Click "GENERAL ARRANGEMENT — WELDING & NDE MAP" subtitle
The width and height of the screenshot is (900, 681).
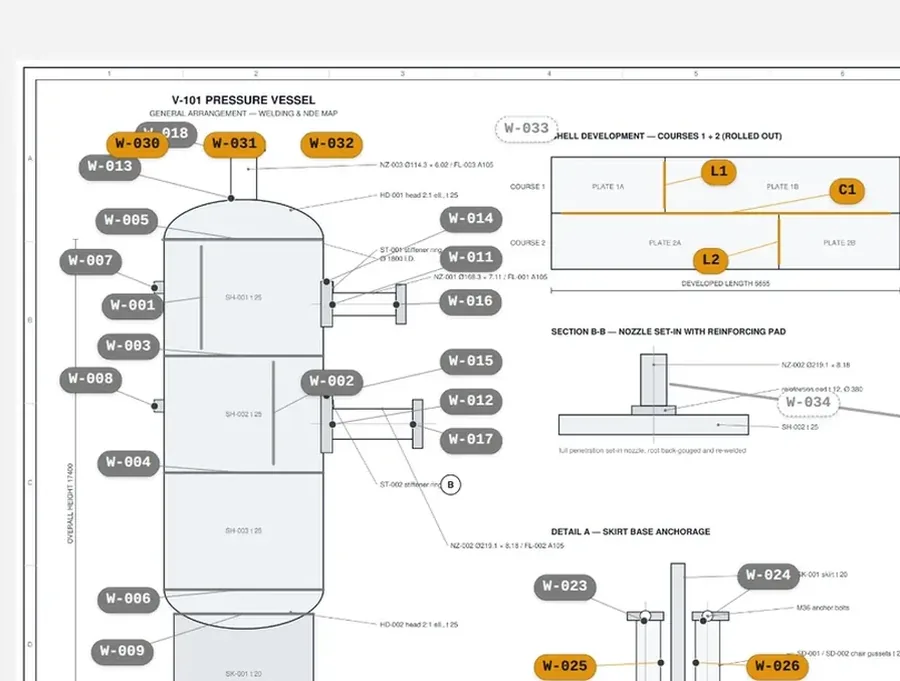[243, 114]
